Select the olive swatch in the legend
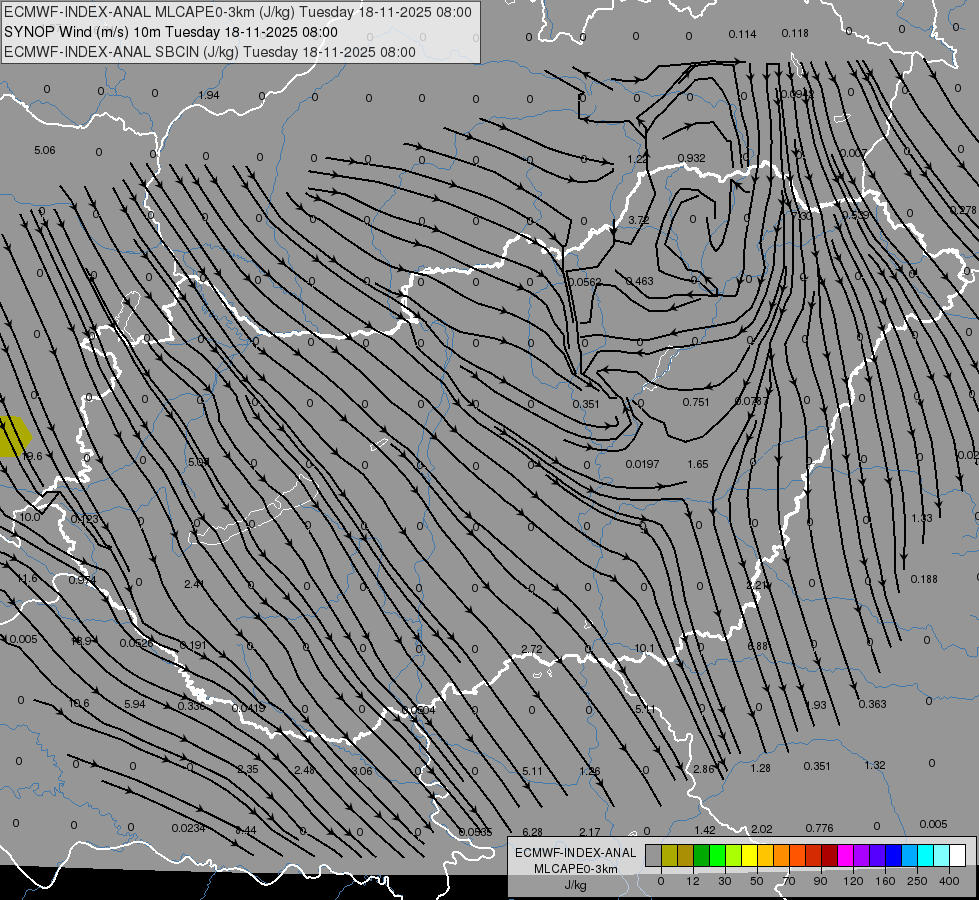 click(x=669, y=855)
